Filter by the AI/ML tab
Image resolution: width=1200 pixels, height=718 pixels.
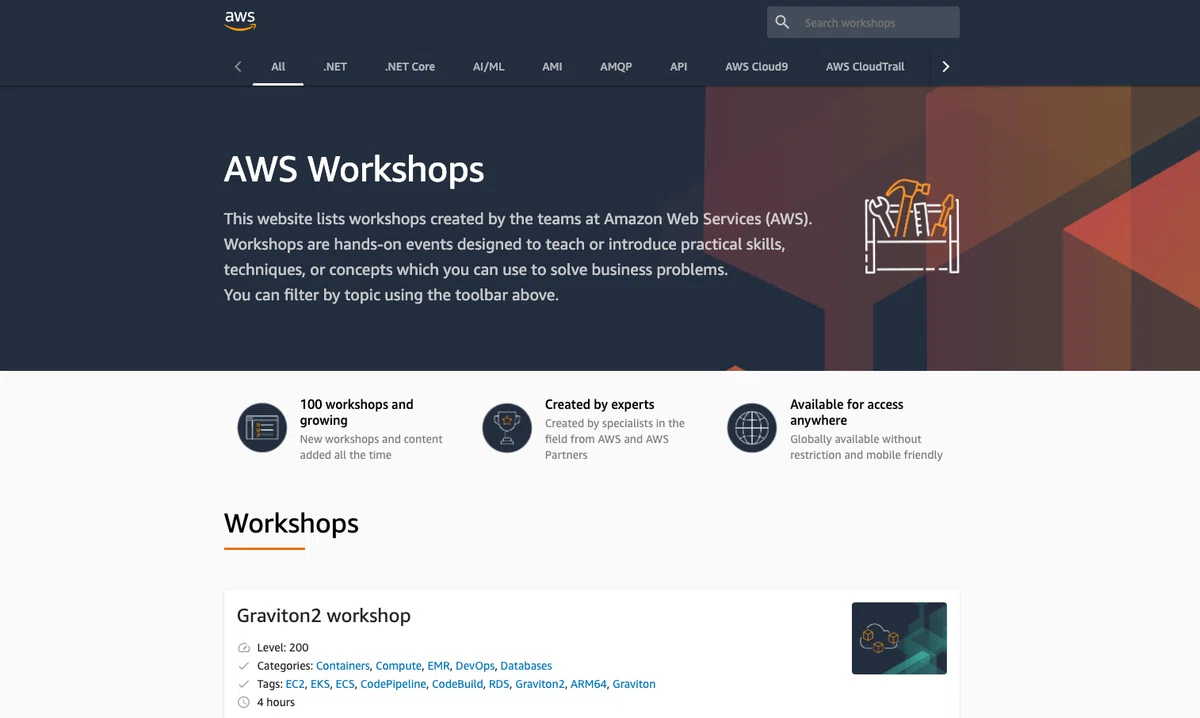pos(489,67)
